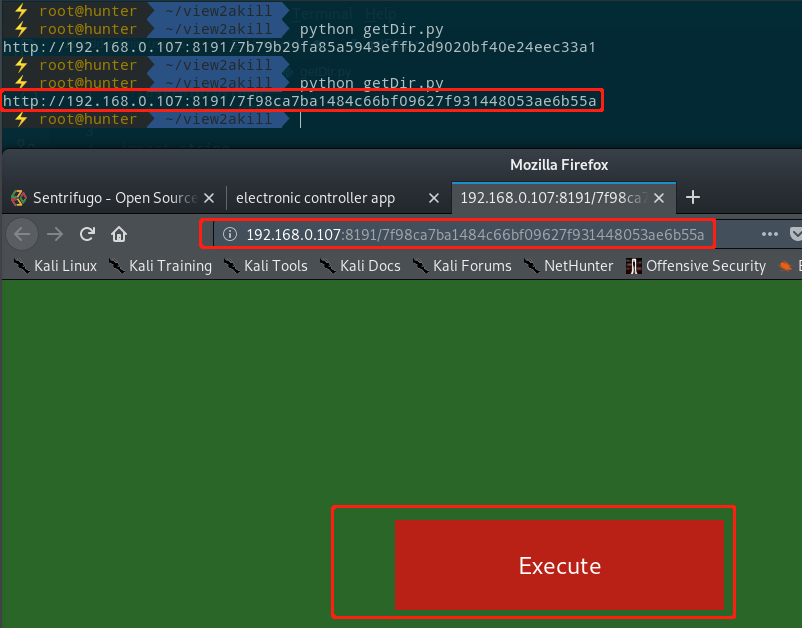
Task: Switch to the Sentrifugo - Open Source tab
Action: point(114,198)
